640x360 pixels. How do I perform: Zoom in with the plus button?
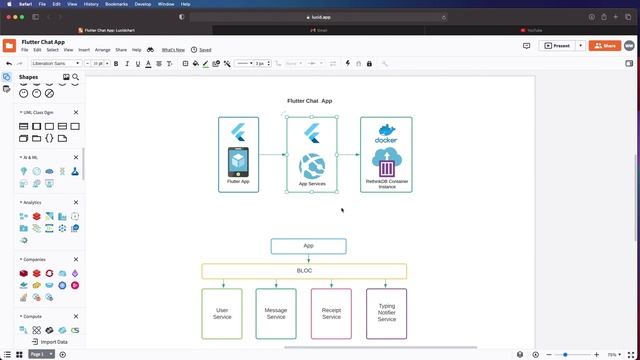(x=596, y=355)
